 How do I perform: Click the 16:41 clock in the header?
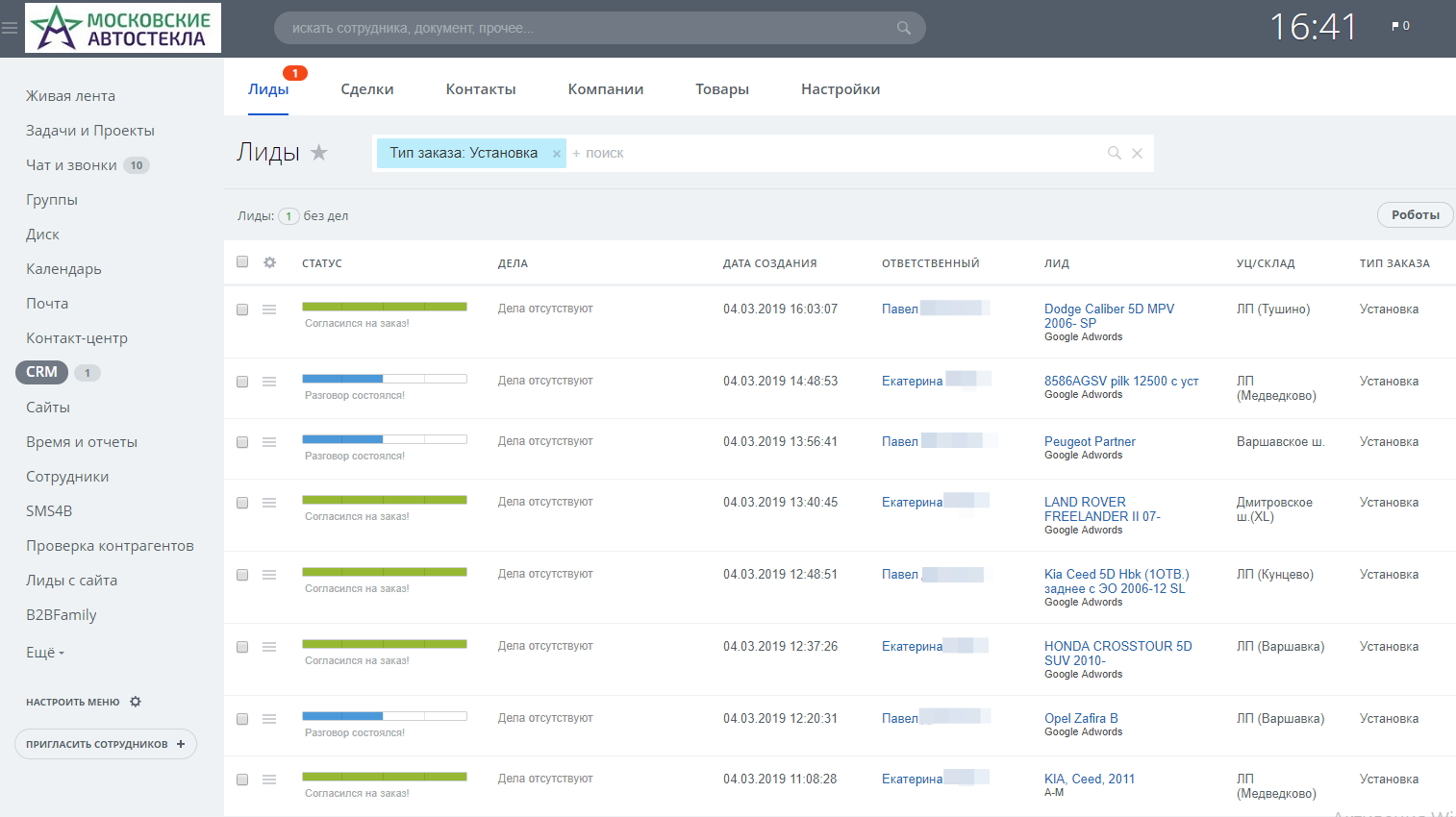click(x=1313, y=27)
